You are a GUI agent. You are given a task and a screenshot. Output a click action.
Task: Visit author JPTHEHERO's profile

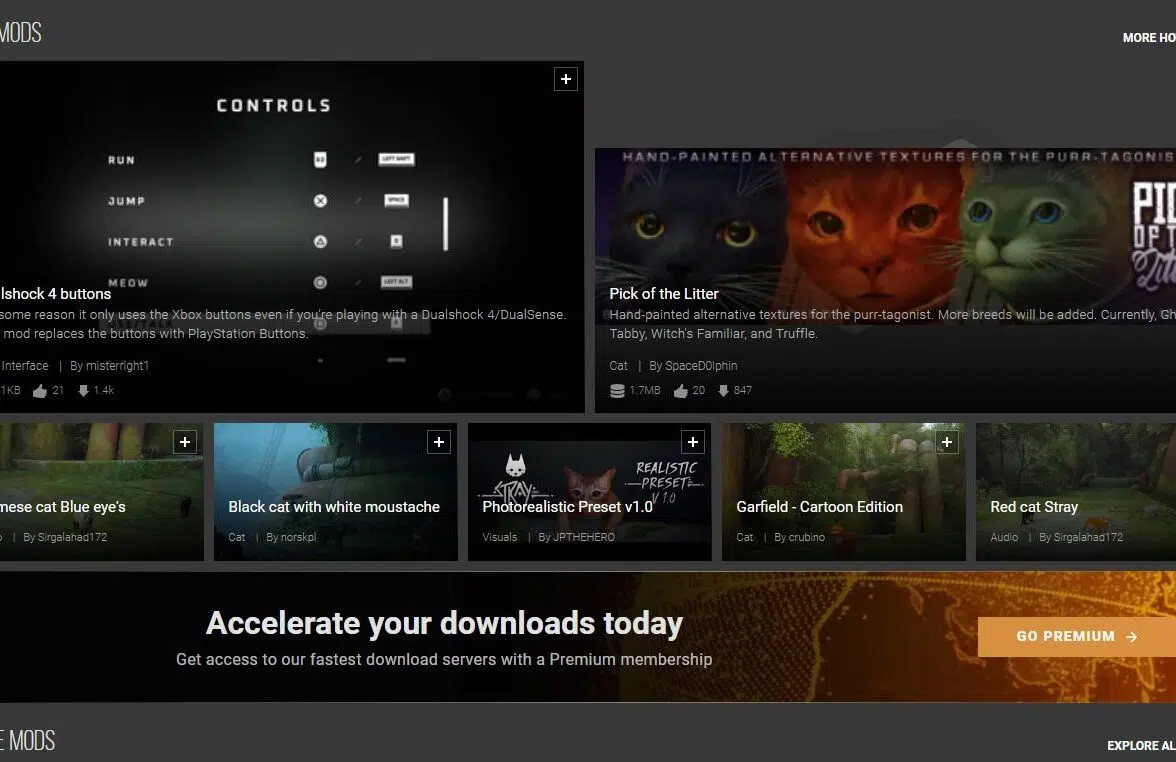tap(584, 537)
